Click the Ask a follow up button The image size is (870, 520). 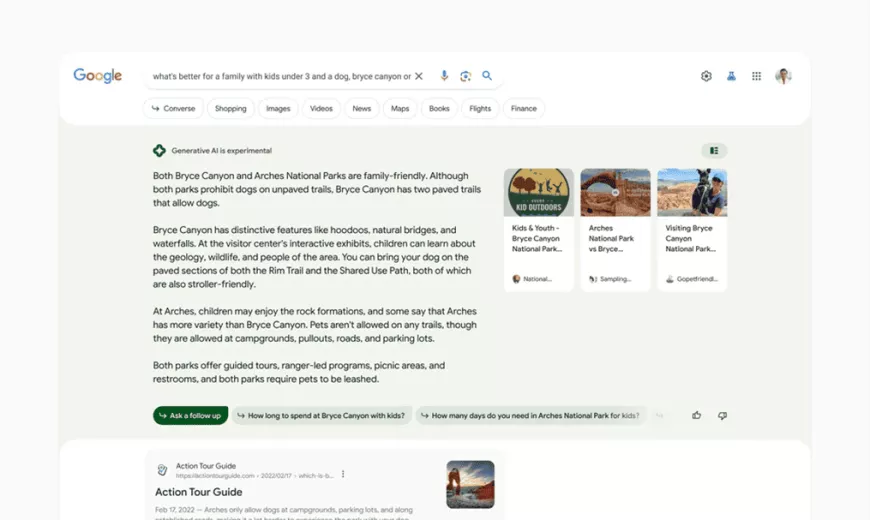(190, 415)
